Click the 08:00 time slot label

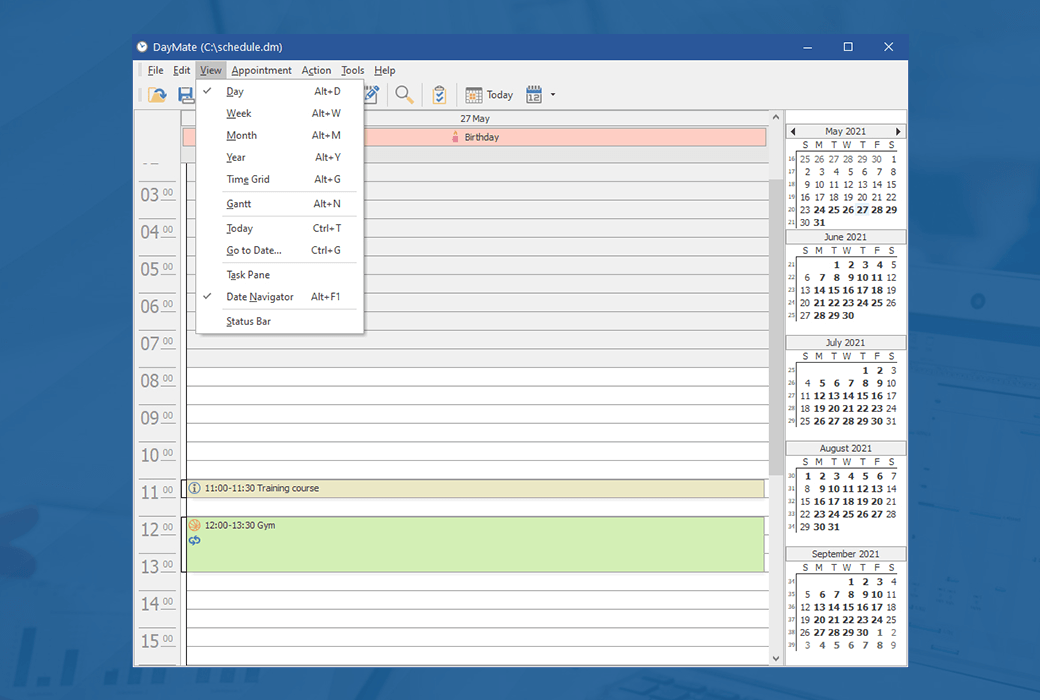click(x=157, y=381)
